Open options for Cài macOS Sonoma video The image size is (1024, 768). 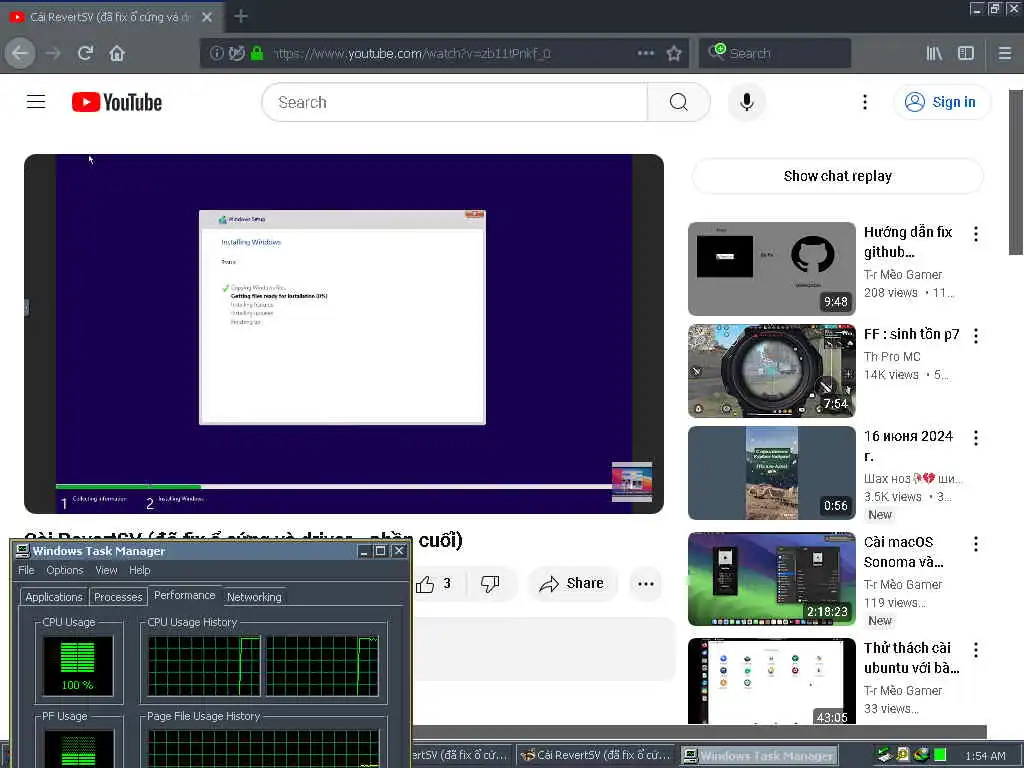tap(976, 543)
